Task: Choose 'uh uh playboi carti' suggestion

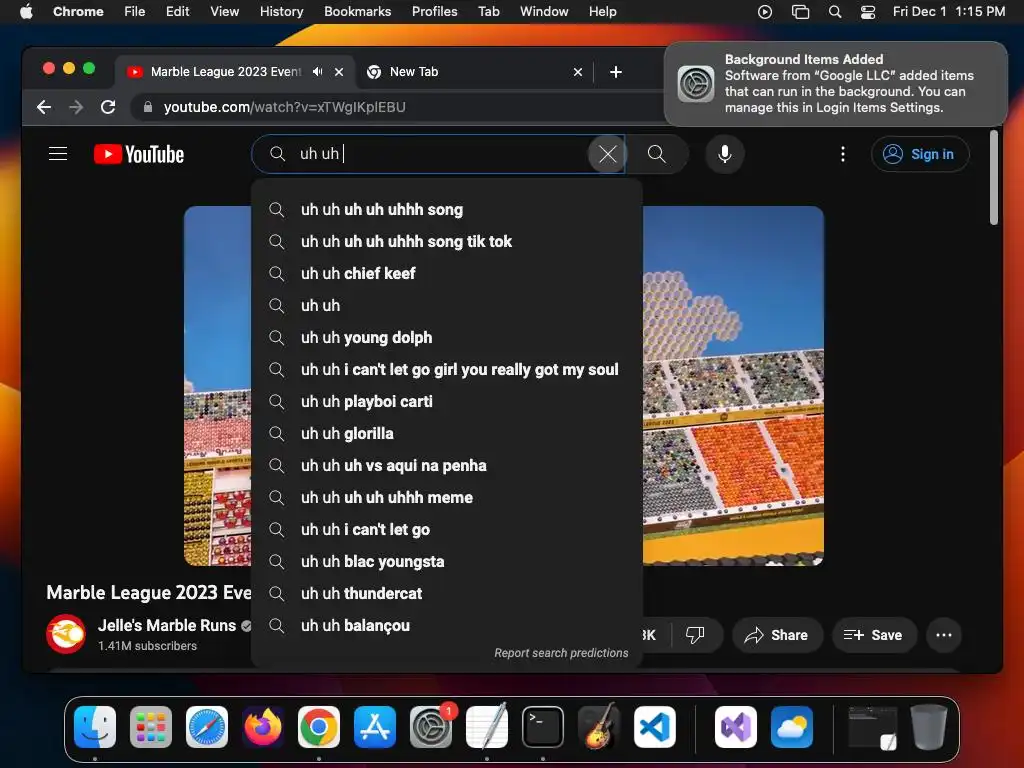Action: pos(447,402)
